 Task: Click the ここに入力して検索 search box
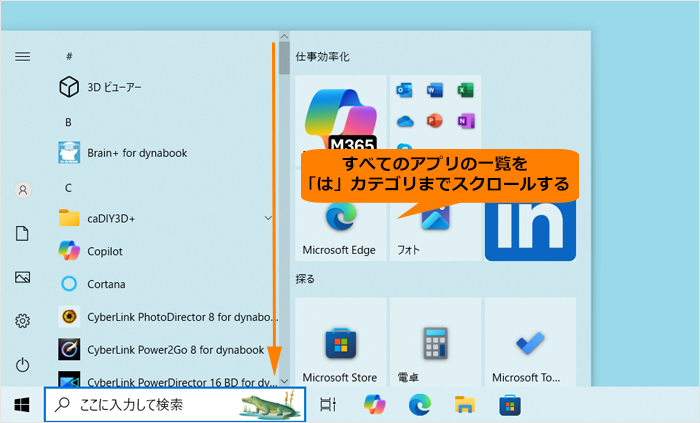coord(175,404)
